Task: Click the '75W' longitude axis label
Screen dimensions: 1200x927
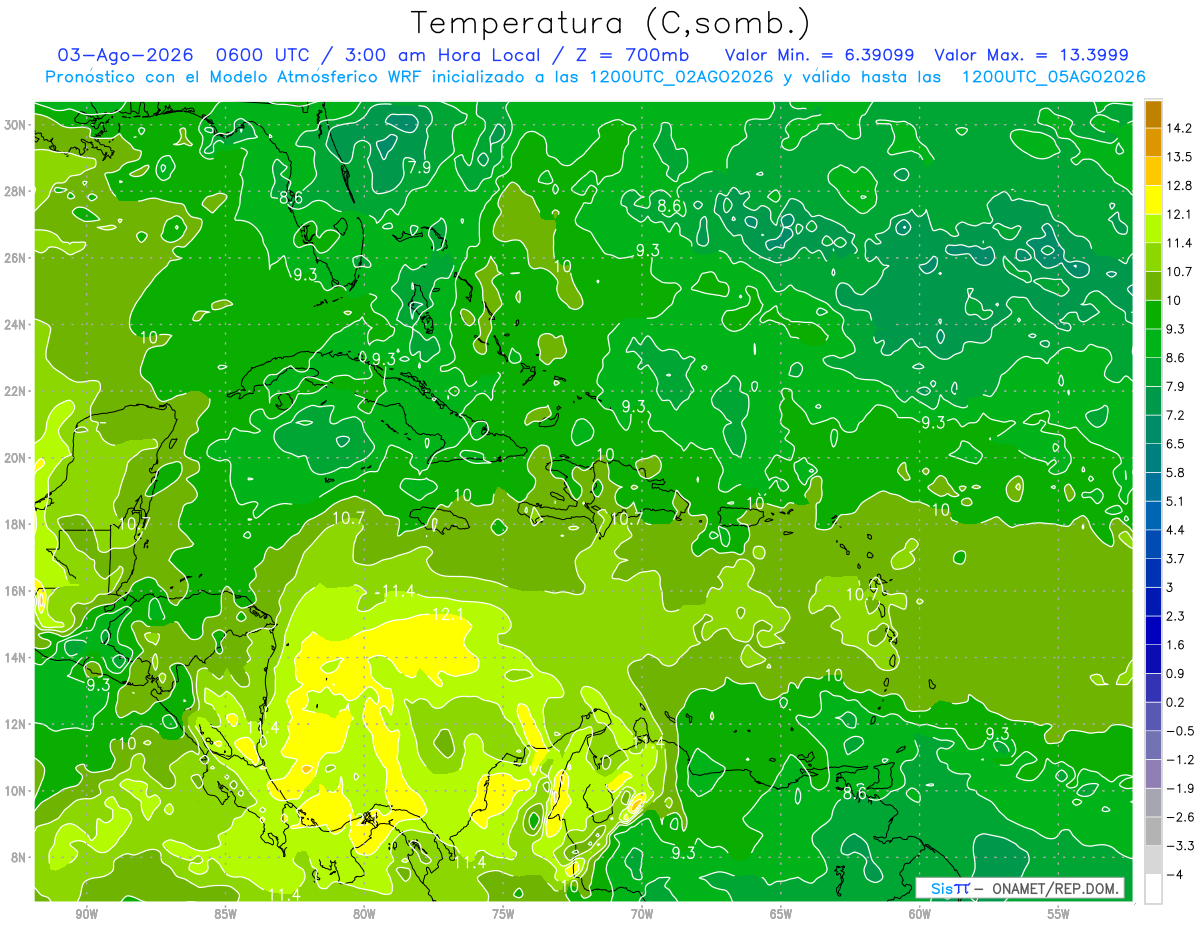Action: click(503, 914)
